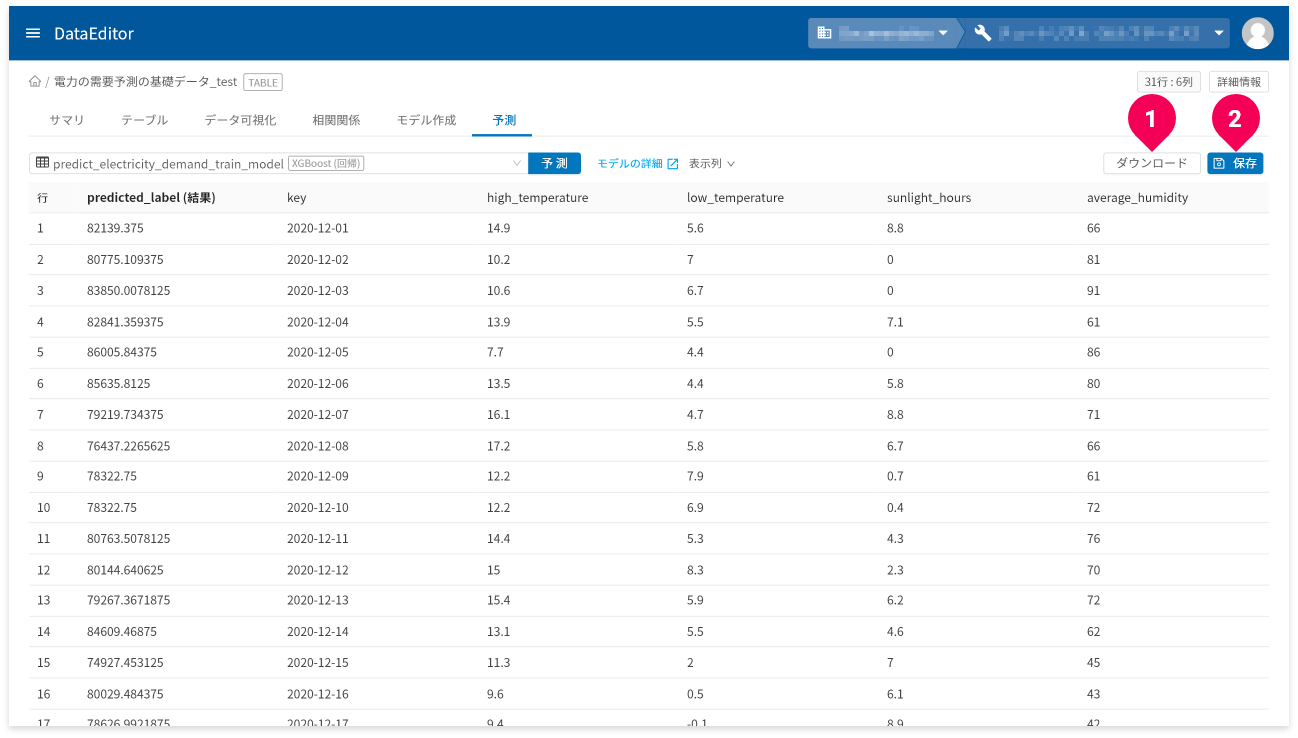Image resolution: width=1298 pixels, height=738 pixels.
Task: Click predicted value 79219.734375
Action: (125, 414)
